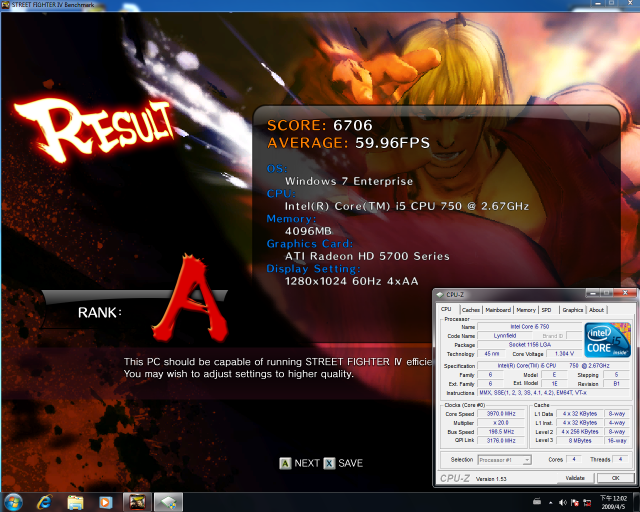Click the SCORE value 6706
Image resolution: width=640 pixels, height=512 pixels.
point(353,125)
